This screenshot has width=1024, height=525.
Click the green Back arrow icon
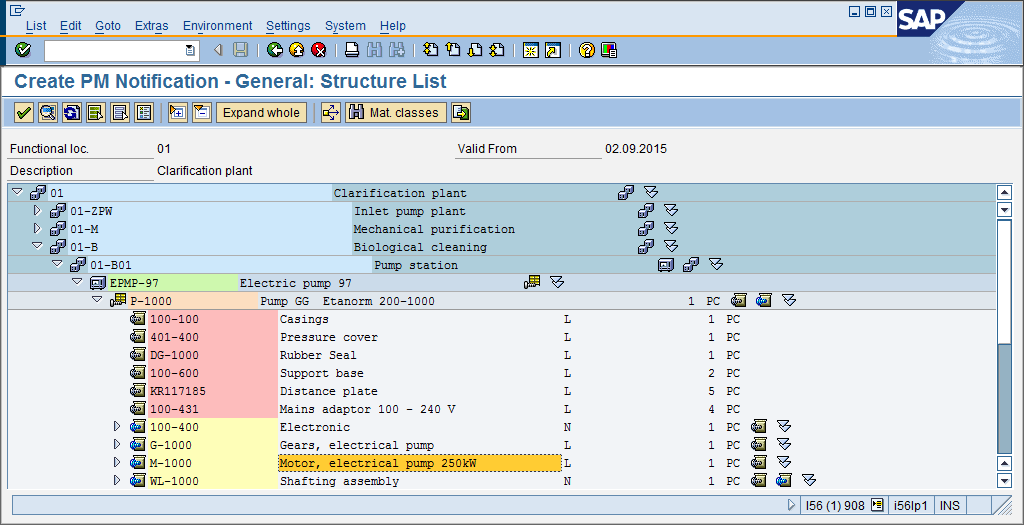pyautogui.click(x=275, y=50)
